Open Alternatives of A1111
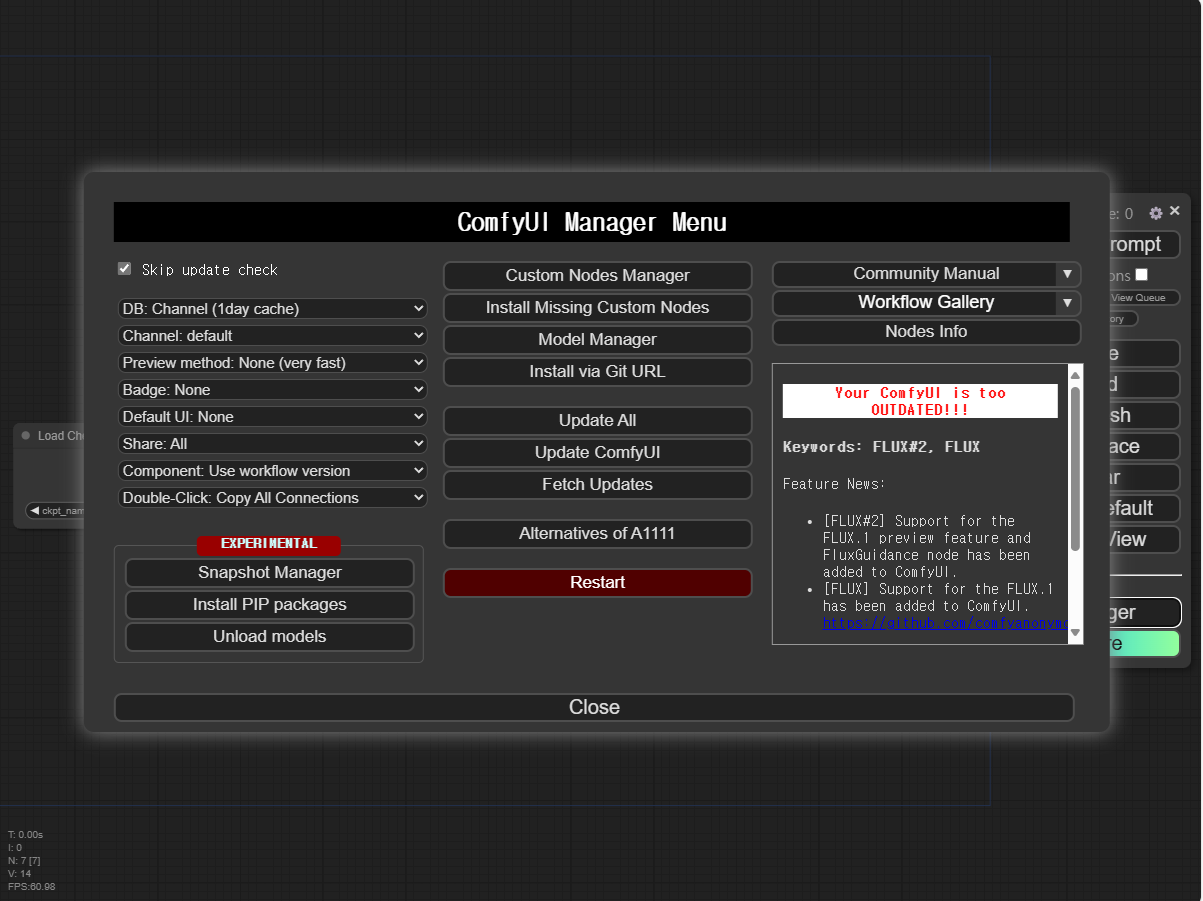This screenshot has width=1203, height=901. coord(597,534)
